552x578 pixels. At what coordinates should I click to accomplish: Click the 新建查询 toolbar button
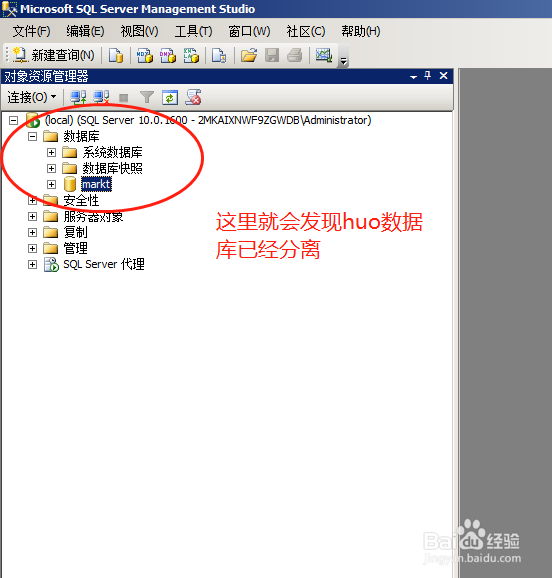click(53, 55)
